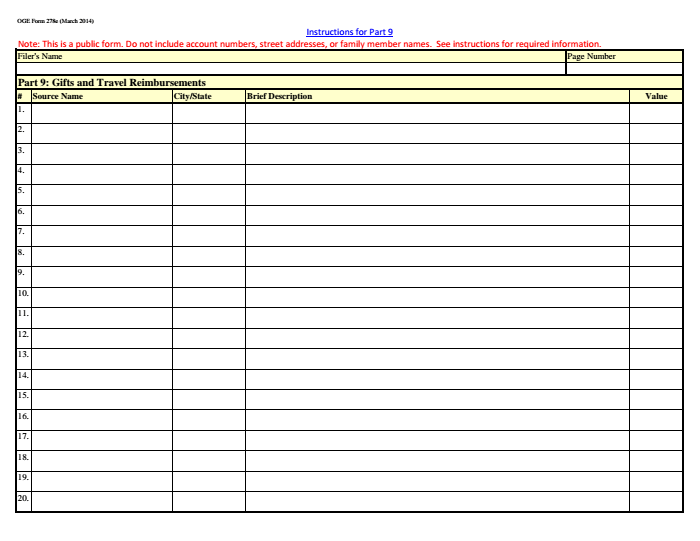Click the Value cell in row 20
This screenshot has height=541, width=700.
pos(656,501)
